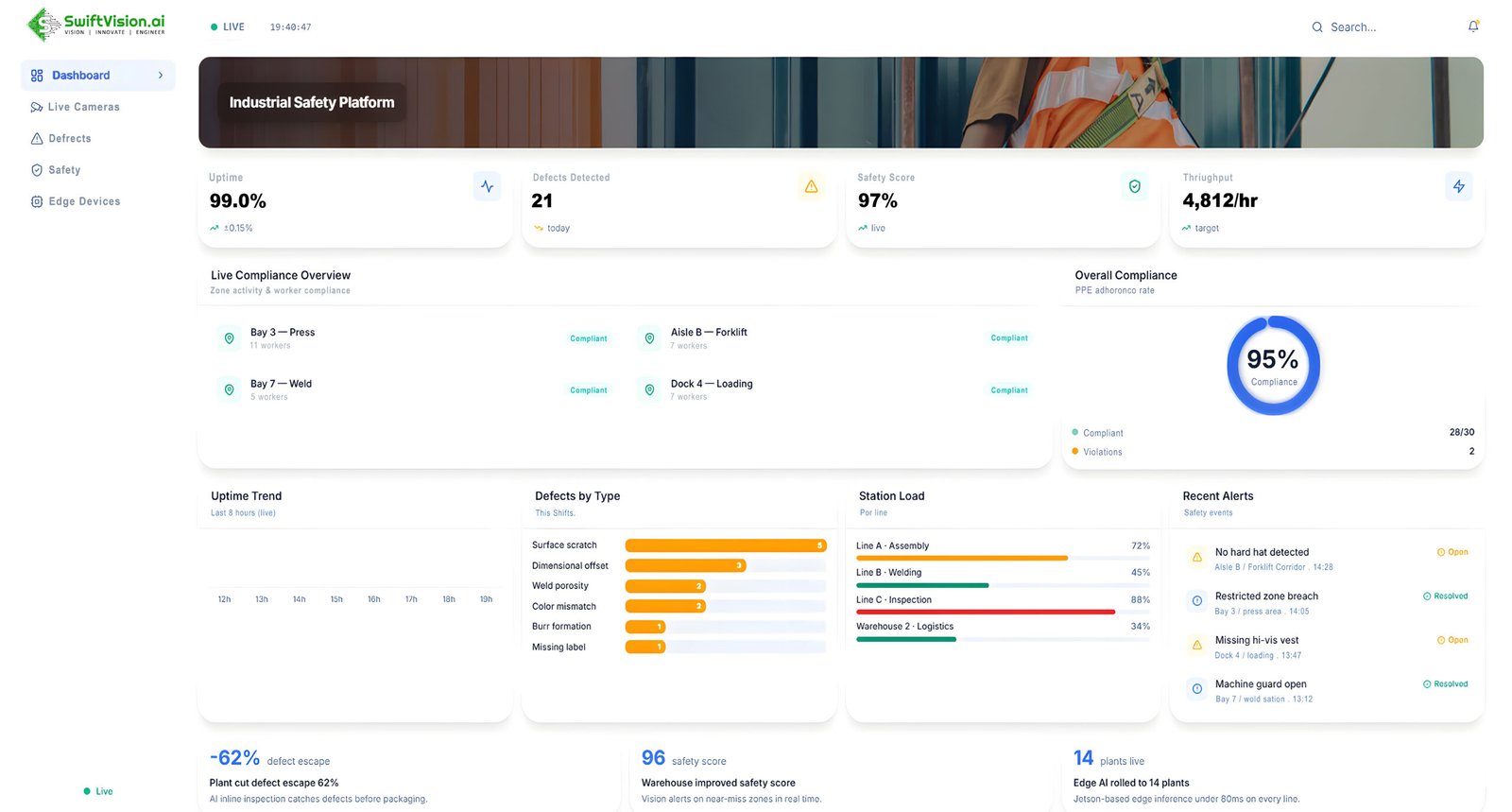Click the Plant cut defect escape 62% headline

[274, 783]
